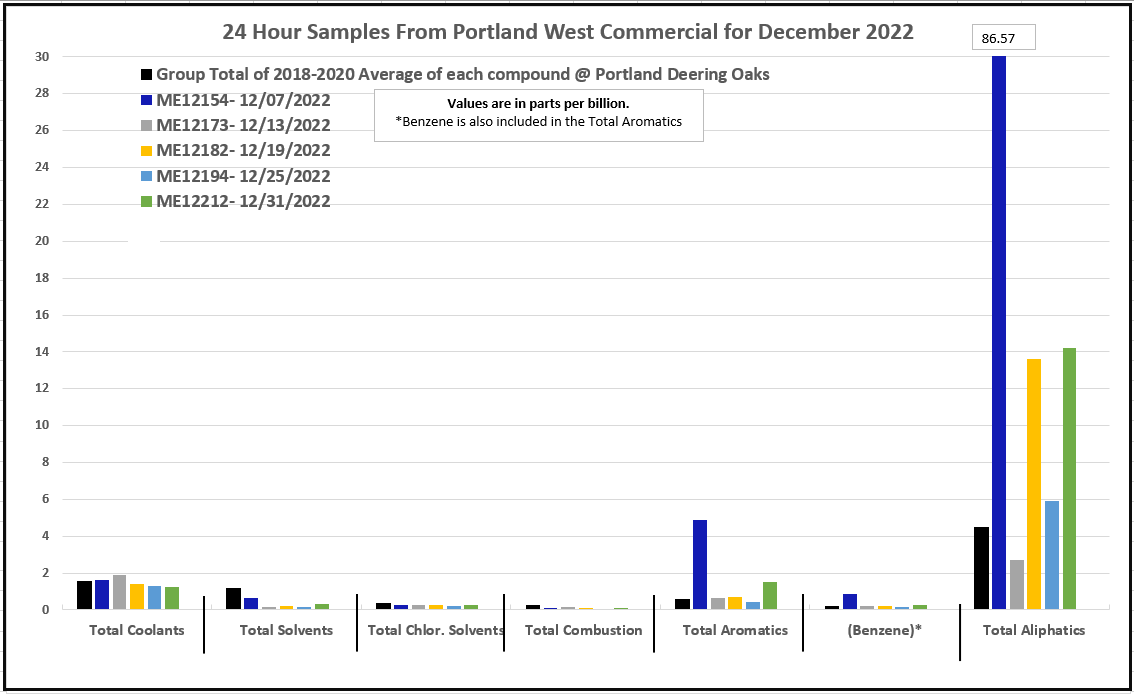Select the gray Total Coolants bar
The height and width of the screenshot is (694, 1134).
(120, 592)
